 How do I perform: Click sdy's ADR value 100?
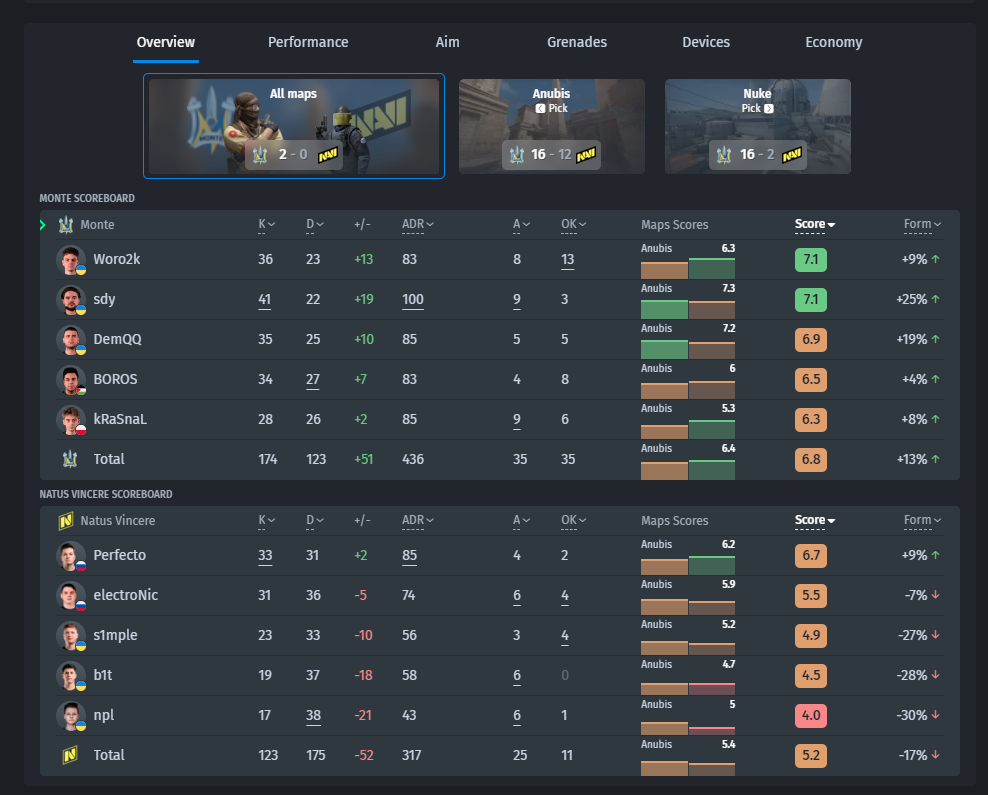click(x=413, y=300)
